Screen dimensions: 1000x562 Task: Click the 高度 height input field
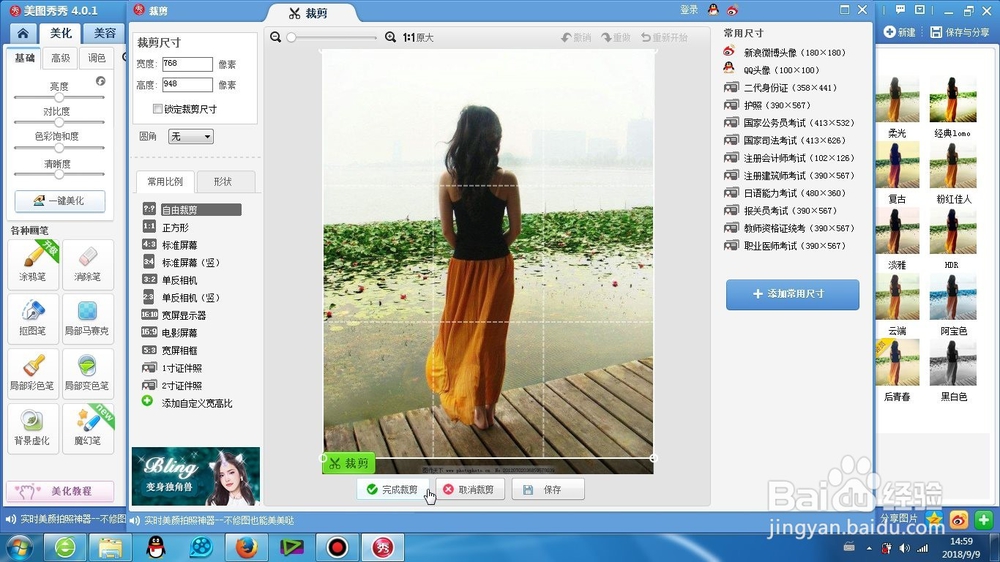[187, 84]
